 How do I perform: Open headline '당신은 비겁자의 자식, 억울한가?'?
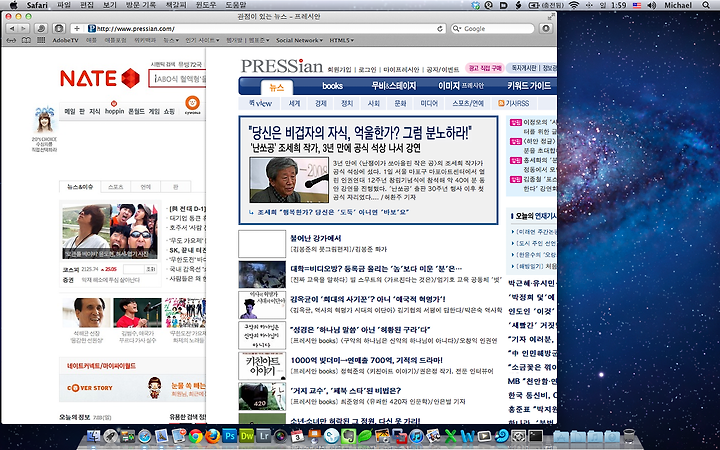[360, 134]
